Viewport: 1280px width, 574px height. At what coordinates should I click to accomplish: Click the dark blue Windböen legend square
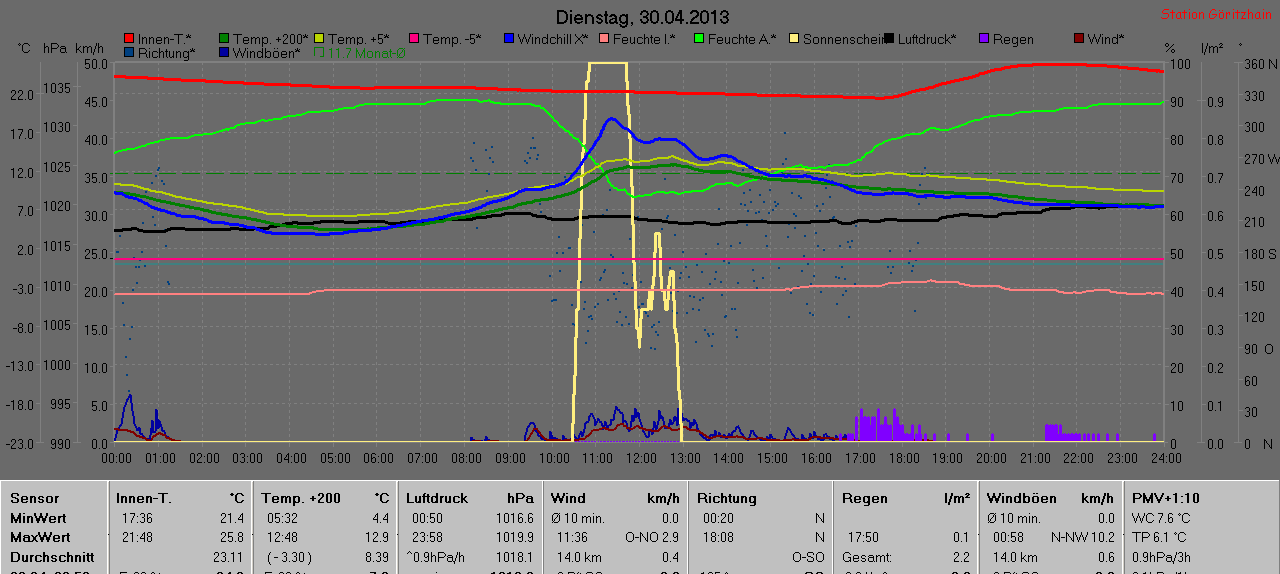click(x=224, y=52)
